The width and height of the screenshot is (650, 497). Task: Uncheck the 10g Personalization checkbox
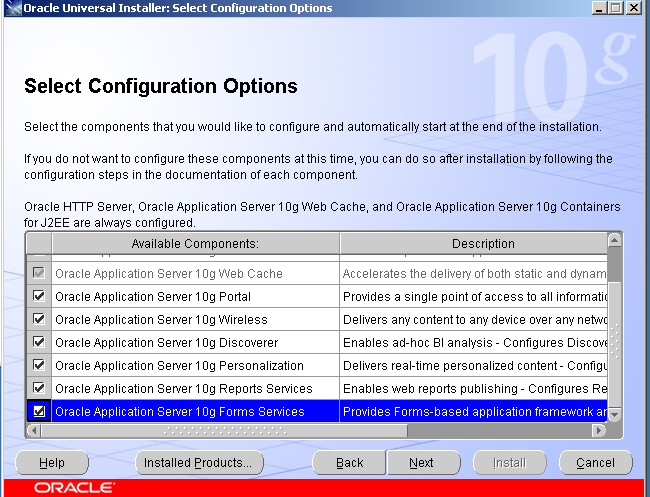39,365
